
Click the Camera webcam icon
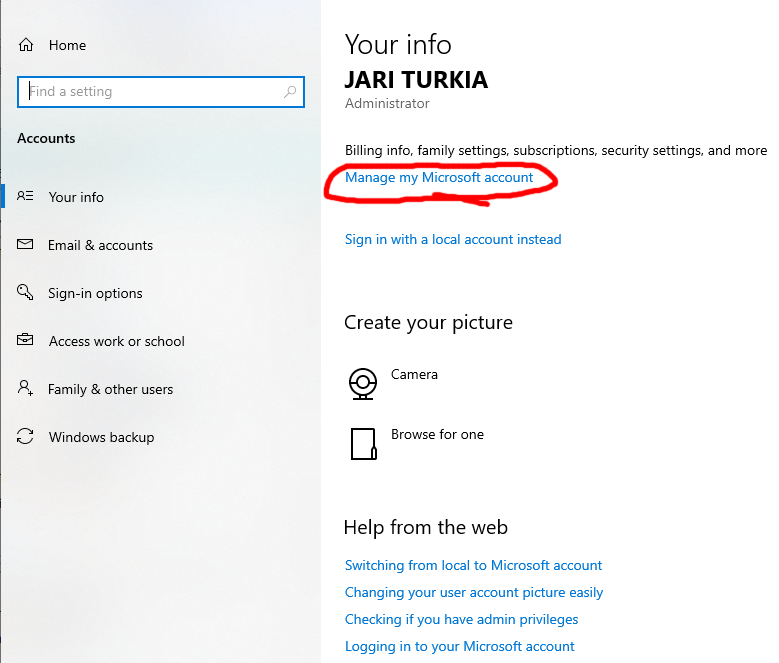coord(362,383)
